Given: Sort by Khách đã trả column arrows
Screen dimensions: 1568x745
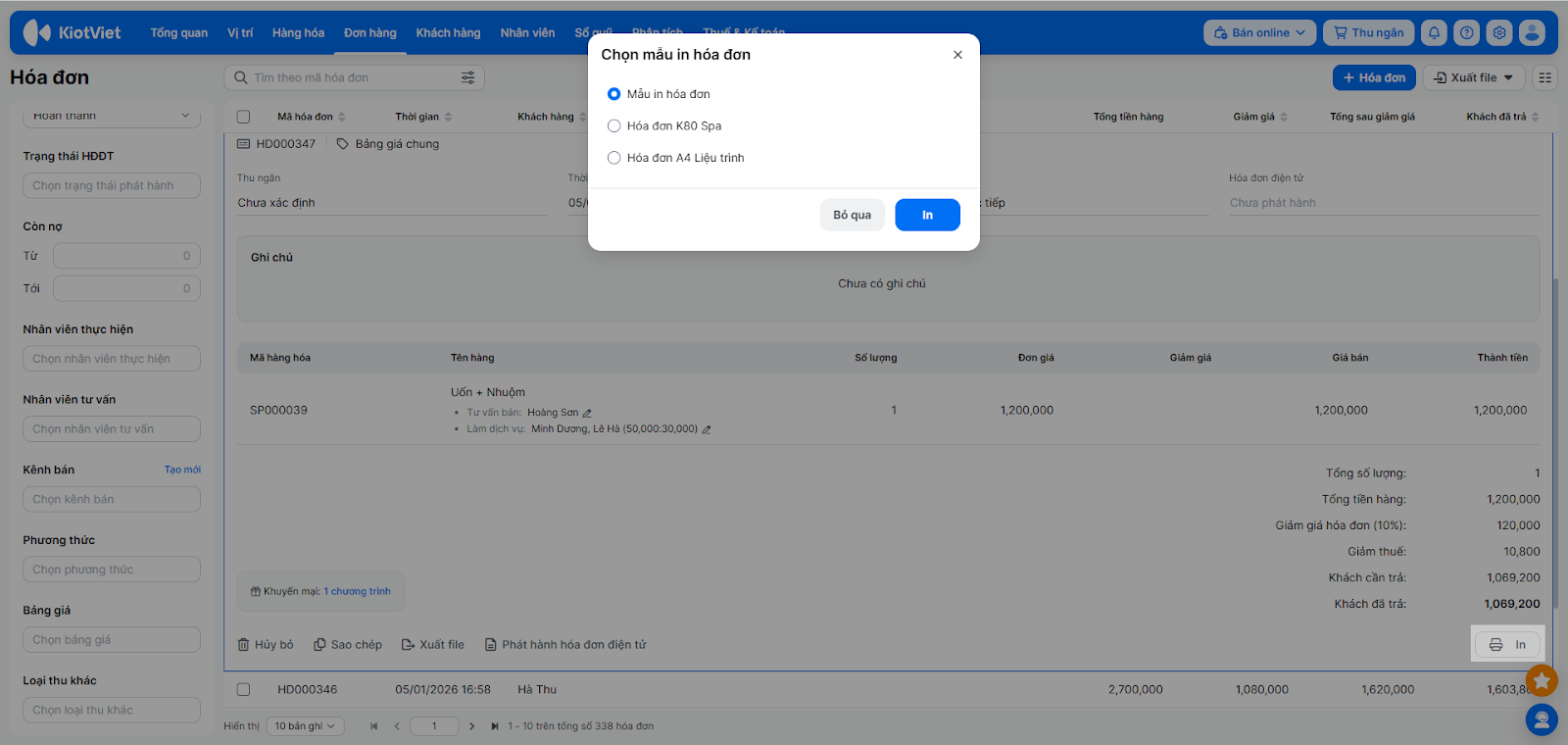Looking at the screenshot, I should (1535, 117).
